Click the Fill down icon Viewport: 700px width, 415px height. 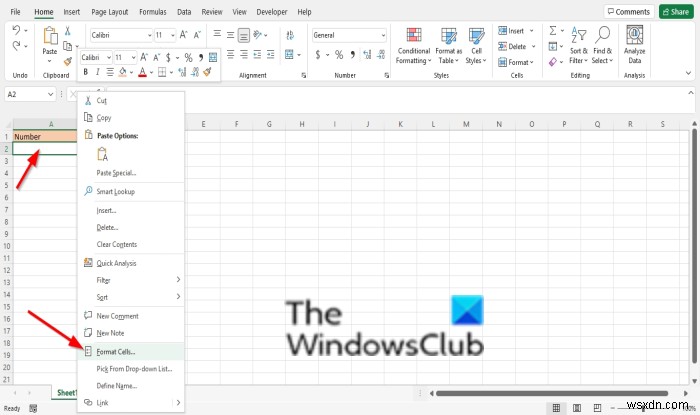pyautogui.click(x=553, y=46)
